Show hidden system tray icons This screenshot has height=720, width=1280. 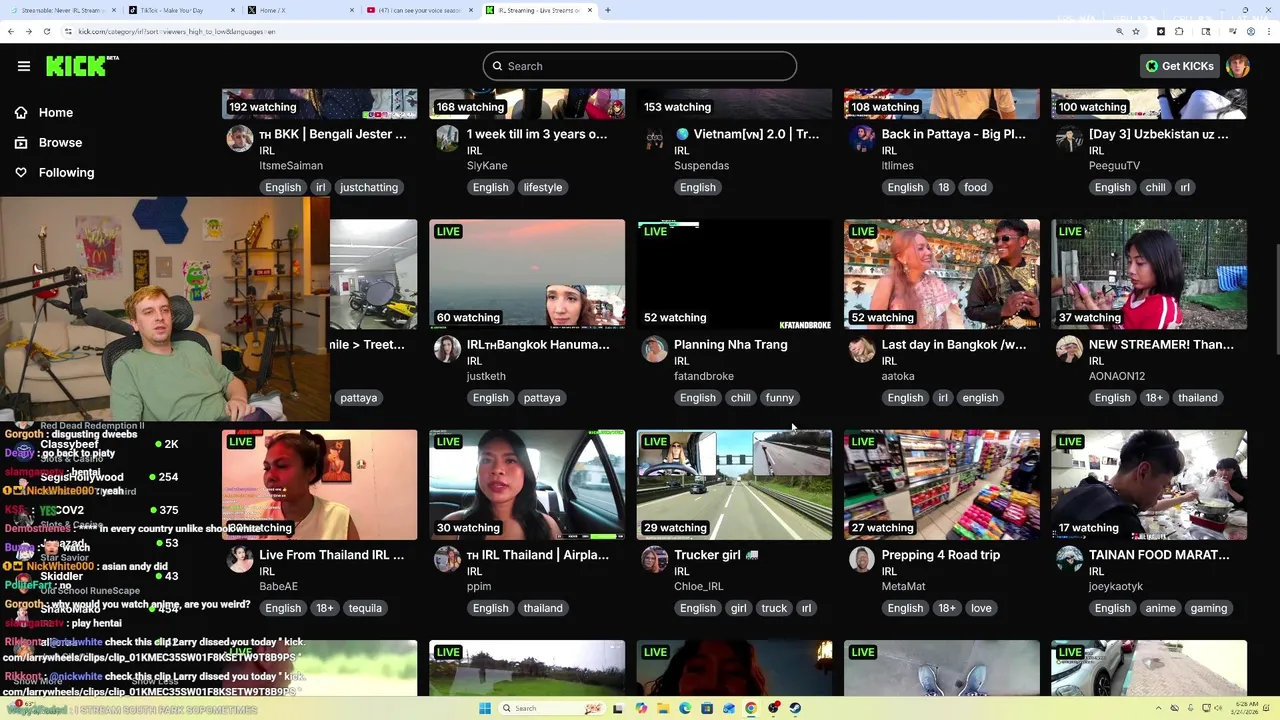pyautogui.click(x=1159, y=708)
